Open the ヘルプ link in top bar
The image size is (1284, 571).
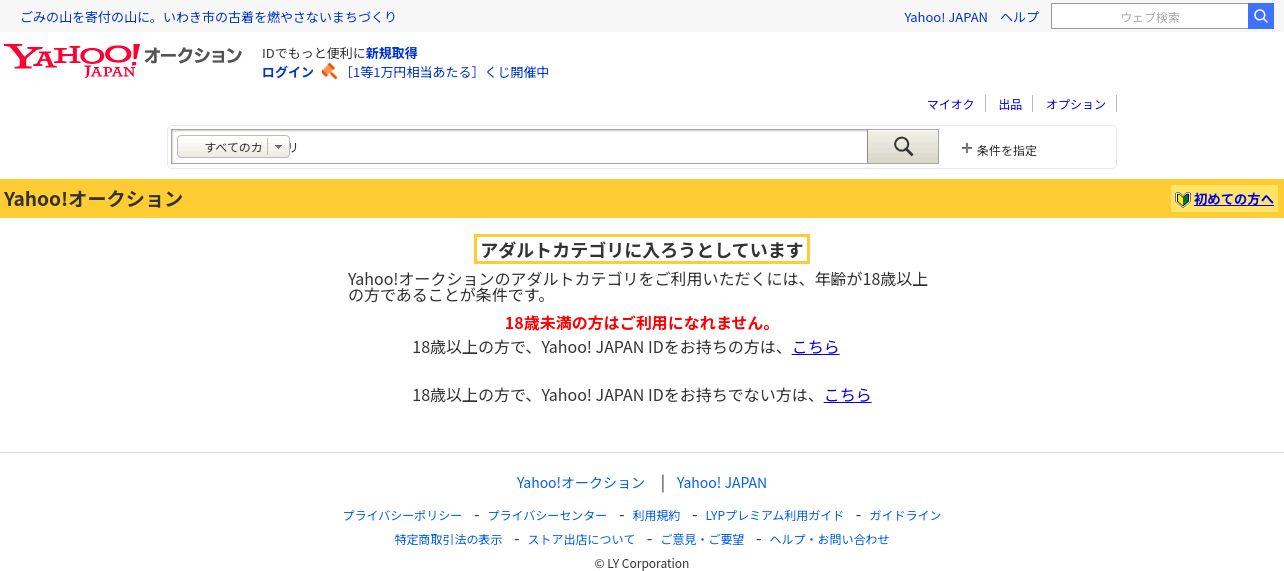click(x=1020, y=17)
